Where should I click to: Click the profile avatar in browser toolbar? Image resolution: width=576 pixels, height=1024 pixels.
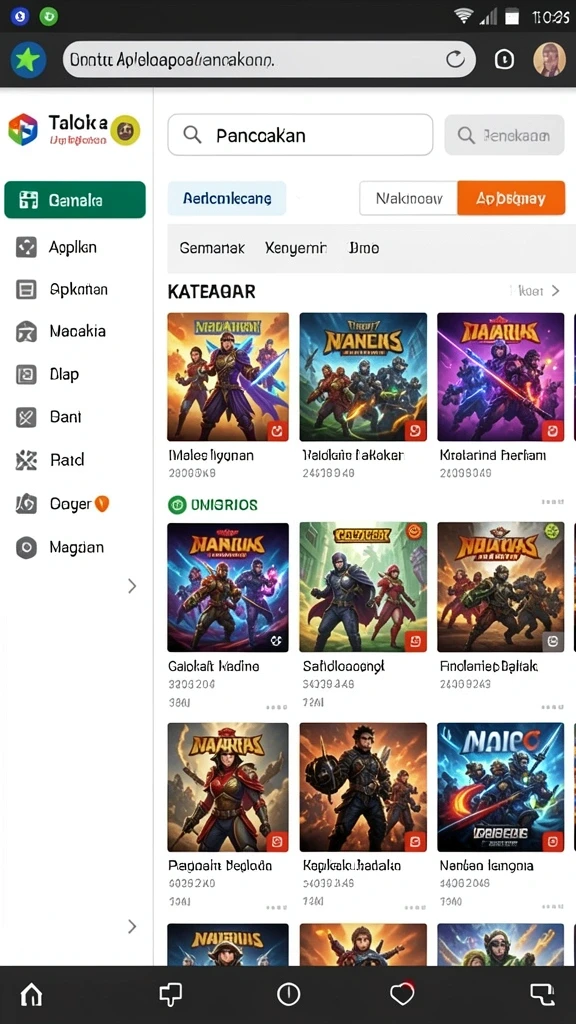(549, 59)
